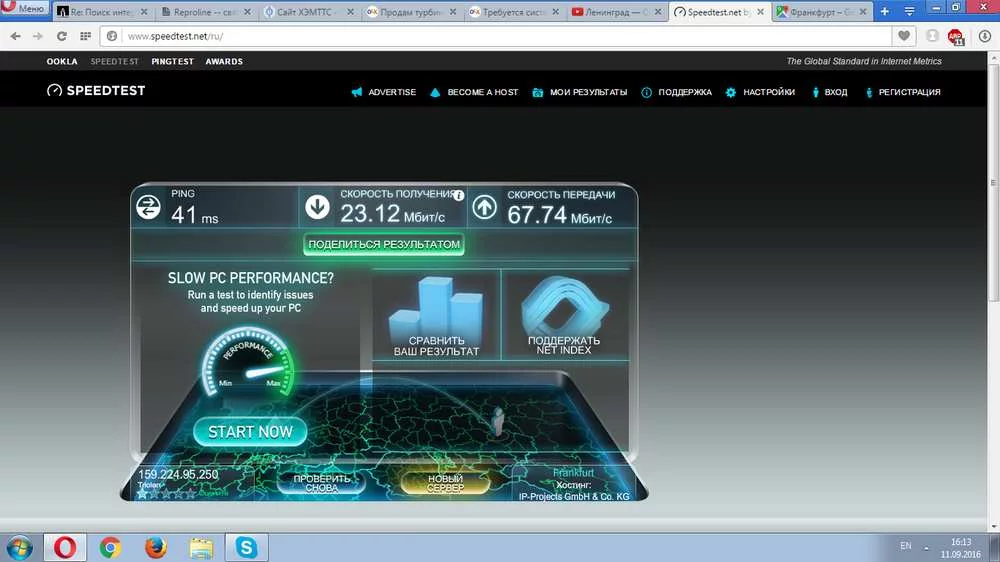Switch to the Продам турбин tab
This screenshot has width=1000, height=562.
pyautogui.click(x=412, y=11)
